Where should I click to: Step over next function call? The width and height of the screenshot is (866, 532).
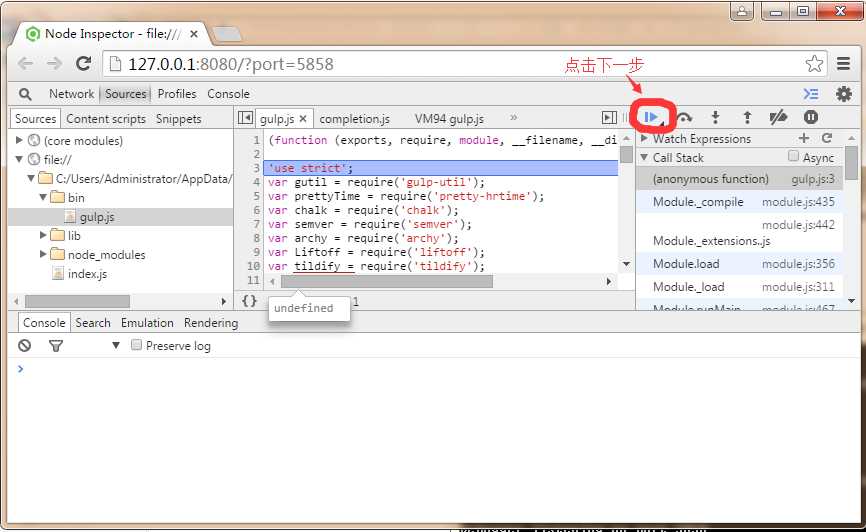point(684,117)
